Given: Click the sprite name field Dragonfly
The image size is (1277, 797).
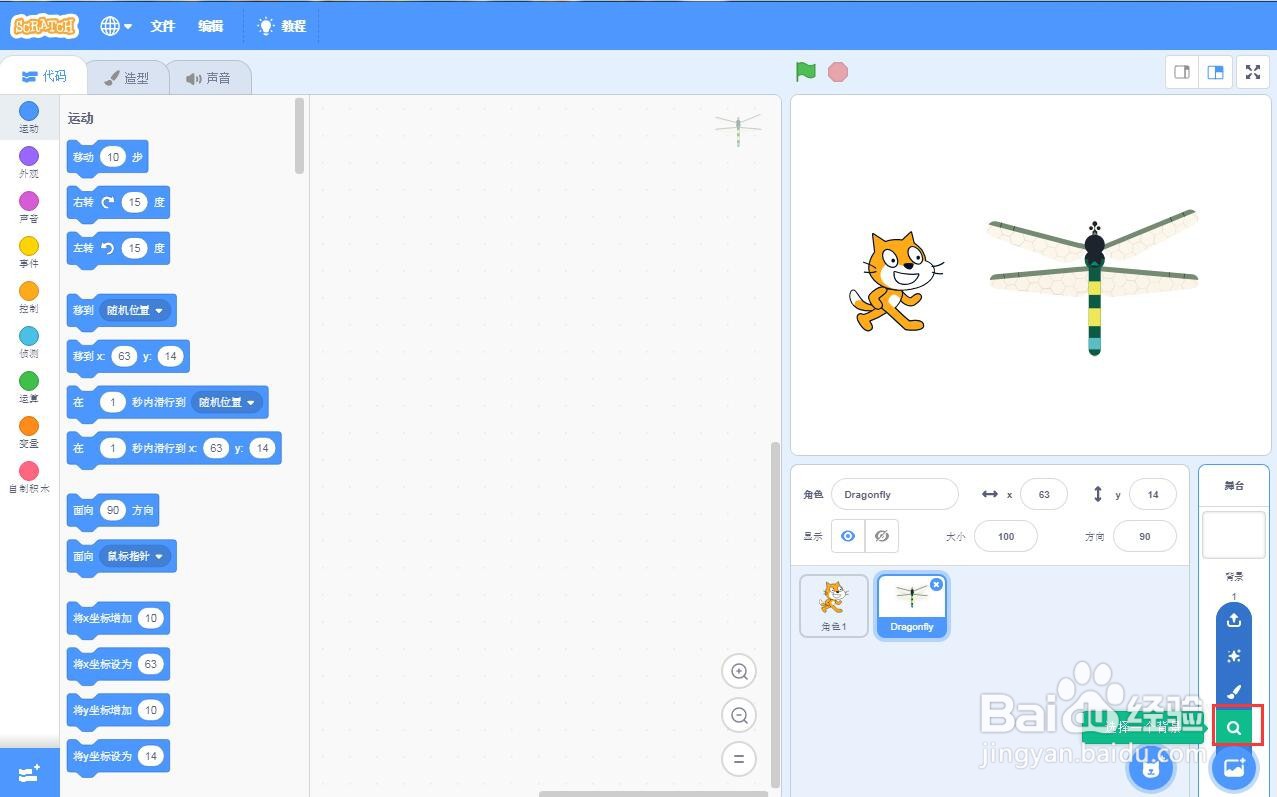Looking at the screenshot, I should point(894,494).
